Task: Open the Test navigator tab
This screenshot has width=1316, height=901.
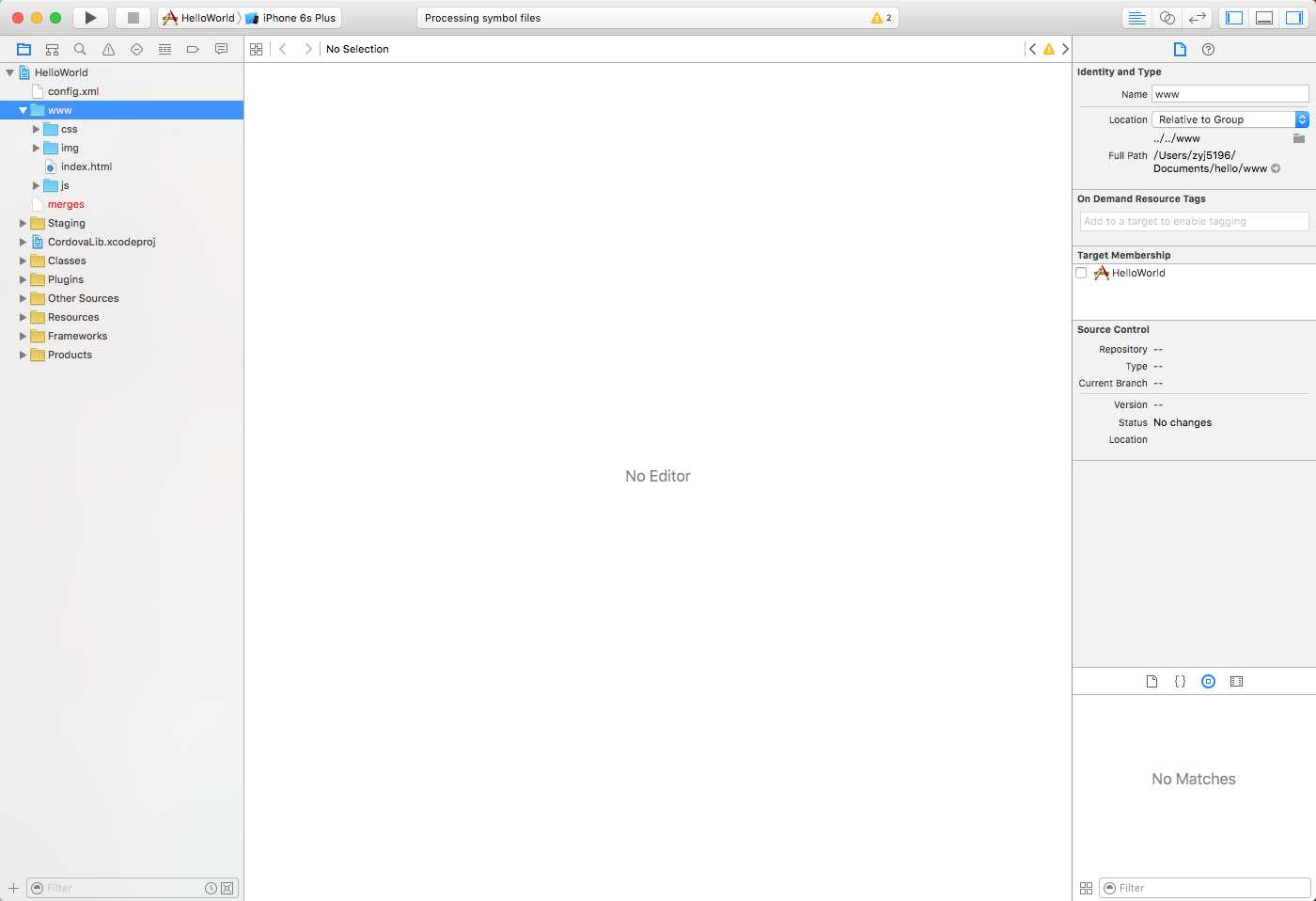Action: pyautogui.click(x=136, y=49)
